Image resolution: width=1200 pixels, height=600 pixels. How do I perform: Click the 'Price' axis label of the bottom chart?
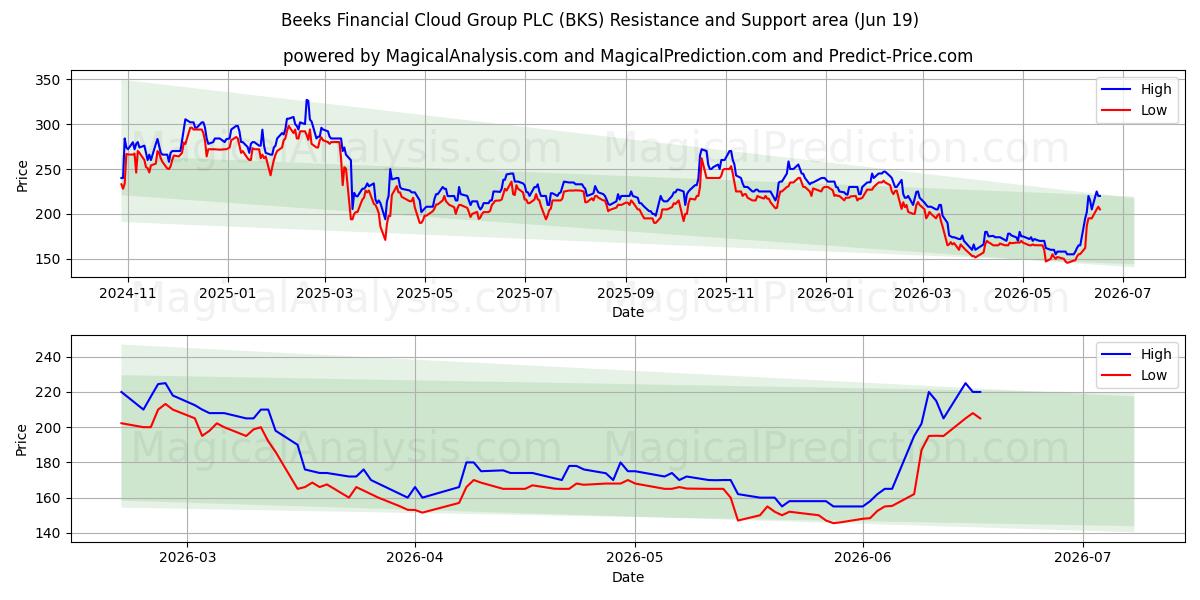(22, 439)
